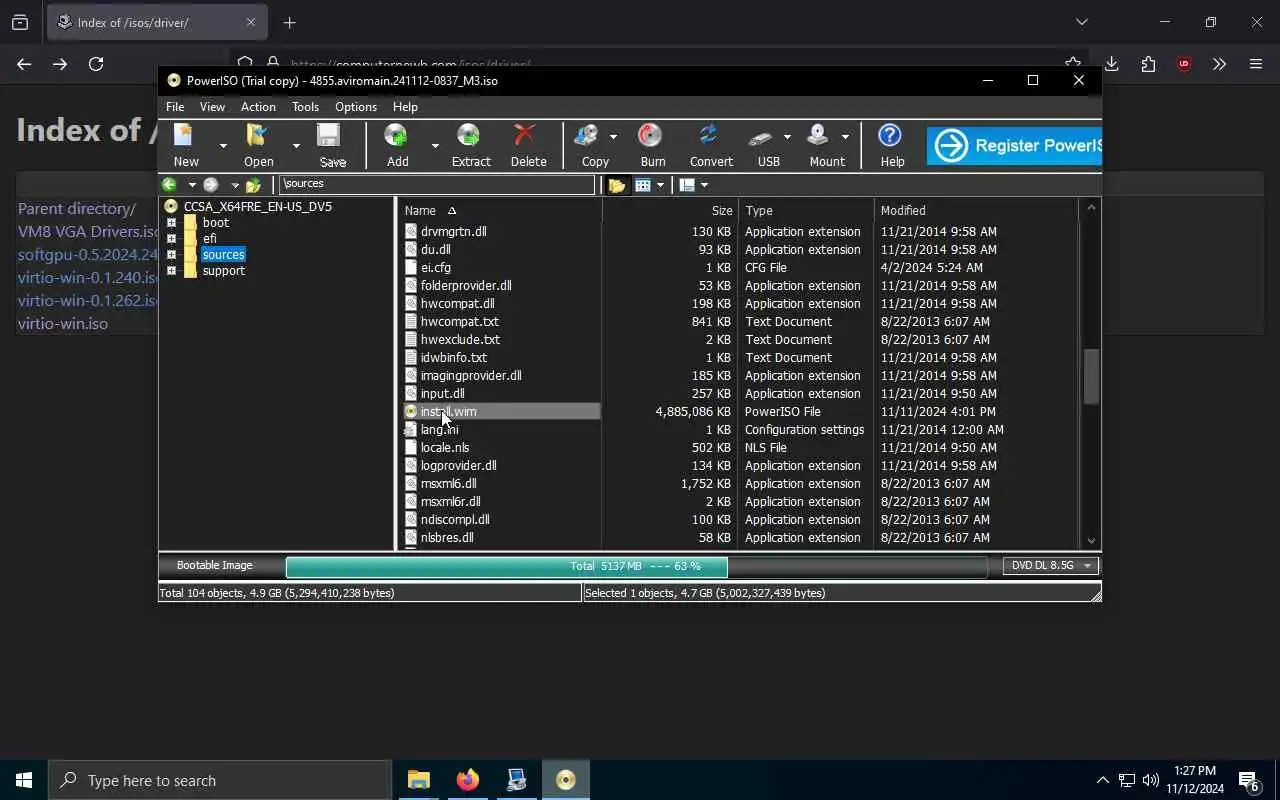Click the \sources path input field
1280x800 pixels.
tap(437, 184)
